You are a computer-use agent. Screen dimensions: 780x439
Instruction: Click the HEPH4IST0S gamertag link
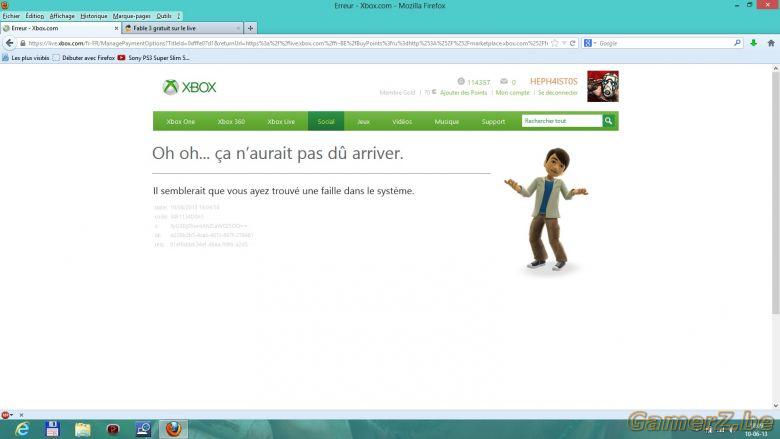(554, 81)
